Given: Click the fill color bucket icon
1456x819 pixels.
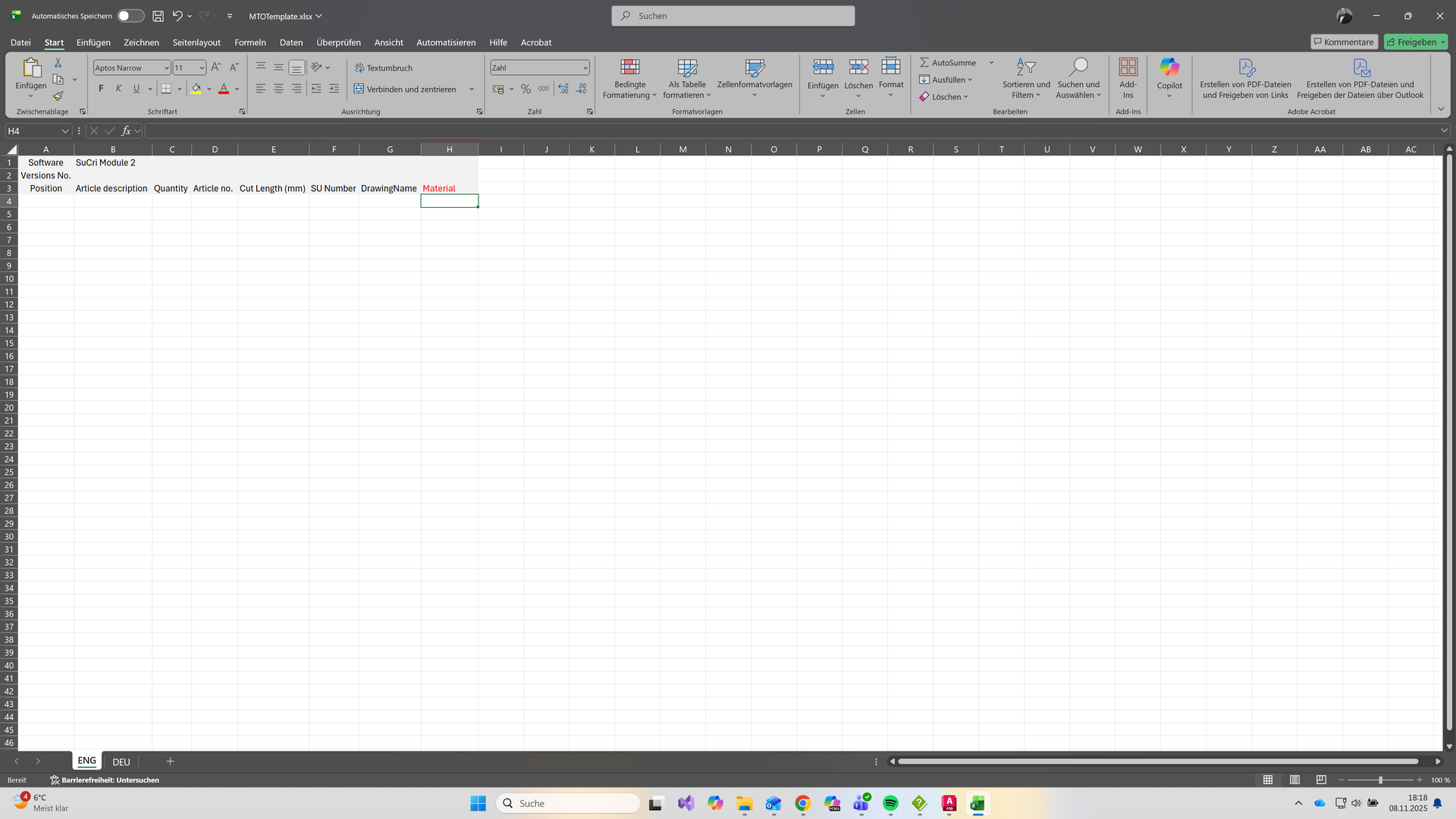Looking at the screenshot, I should click(x=196, y=89).
